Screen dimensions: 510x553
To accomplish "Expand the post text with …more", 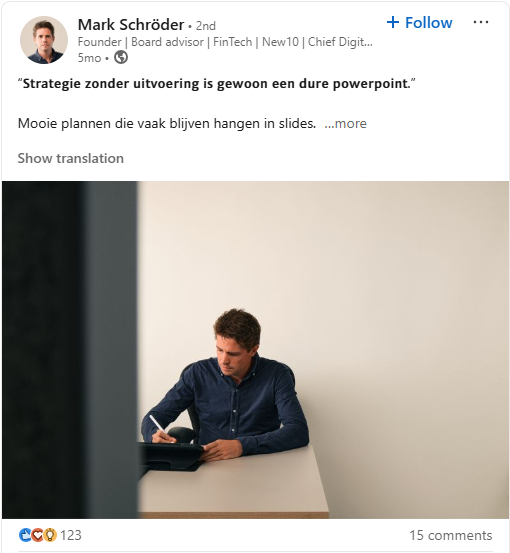I will pyautogui.click(x=345, y=123).
